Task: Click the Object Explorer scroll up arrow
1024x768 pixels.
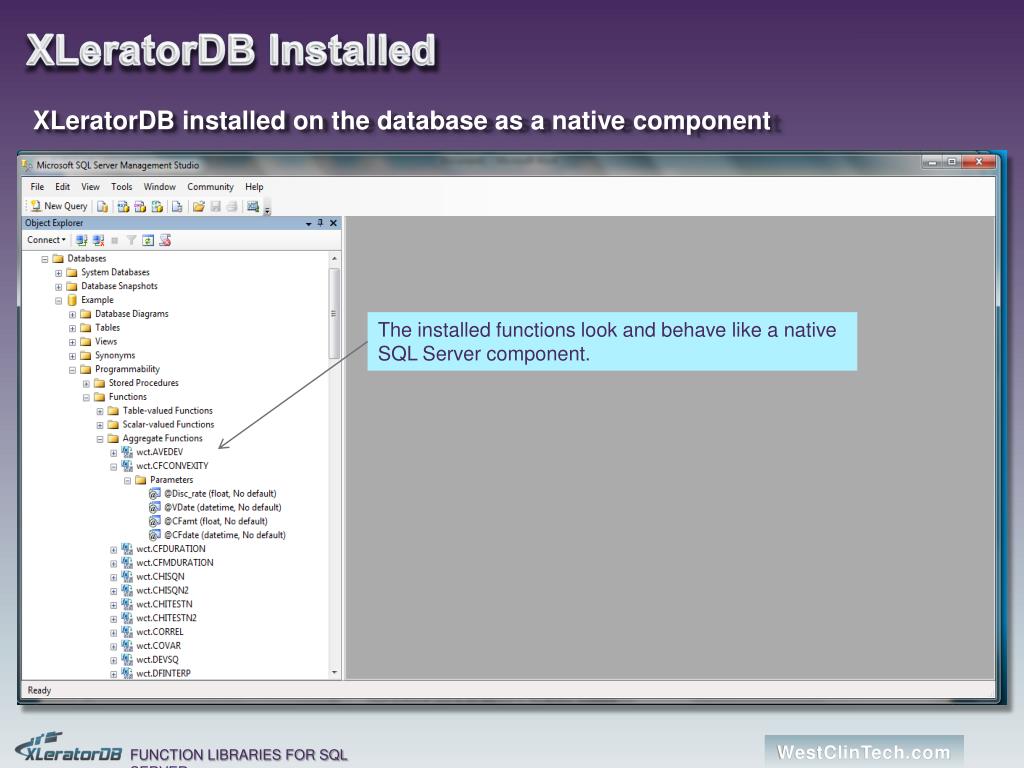Action: pos(334,259)
